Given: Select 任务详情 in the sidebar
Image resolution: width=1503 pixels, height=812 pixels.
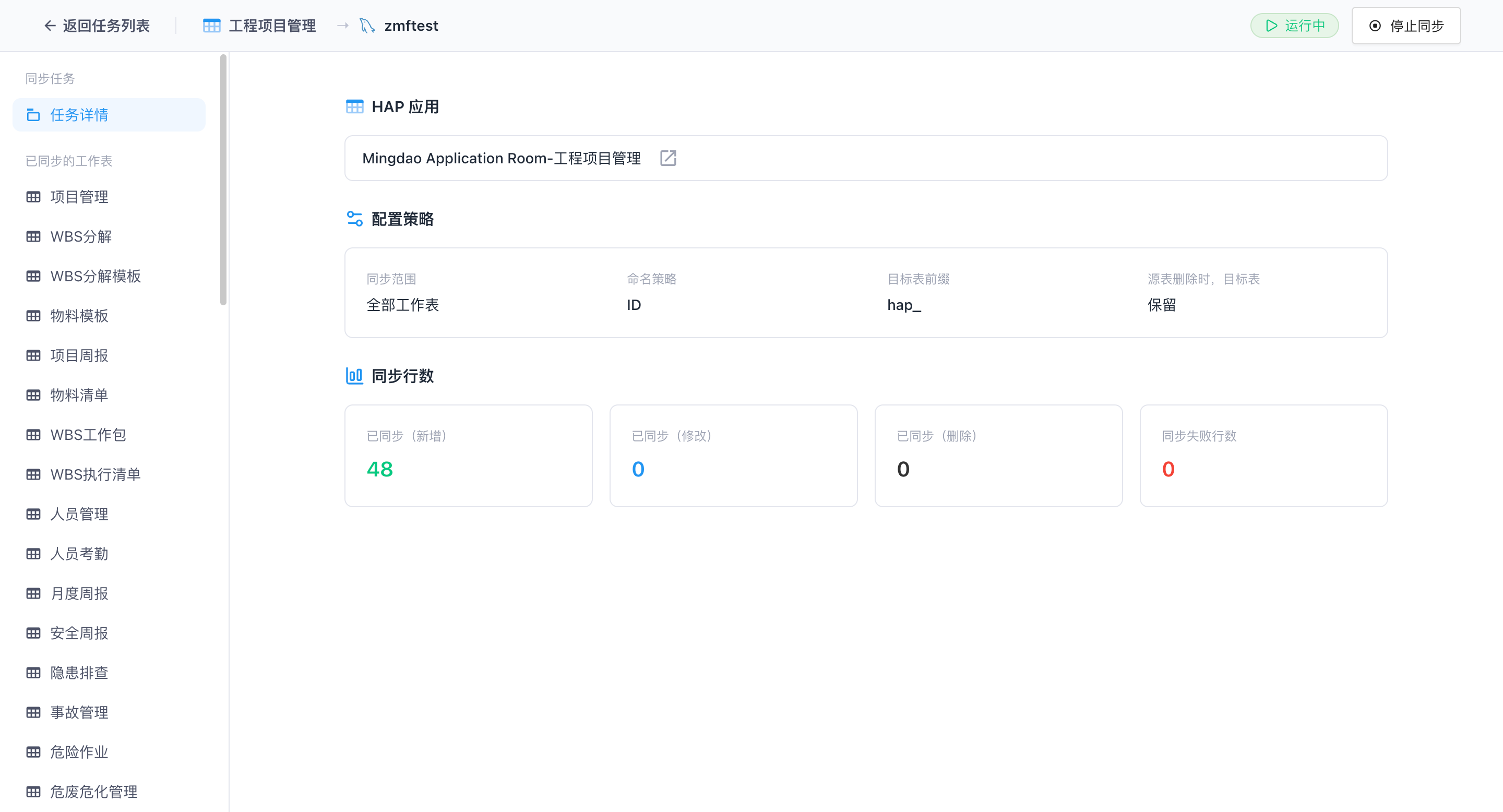Looking at the screenshot, I should click(109, 115).
